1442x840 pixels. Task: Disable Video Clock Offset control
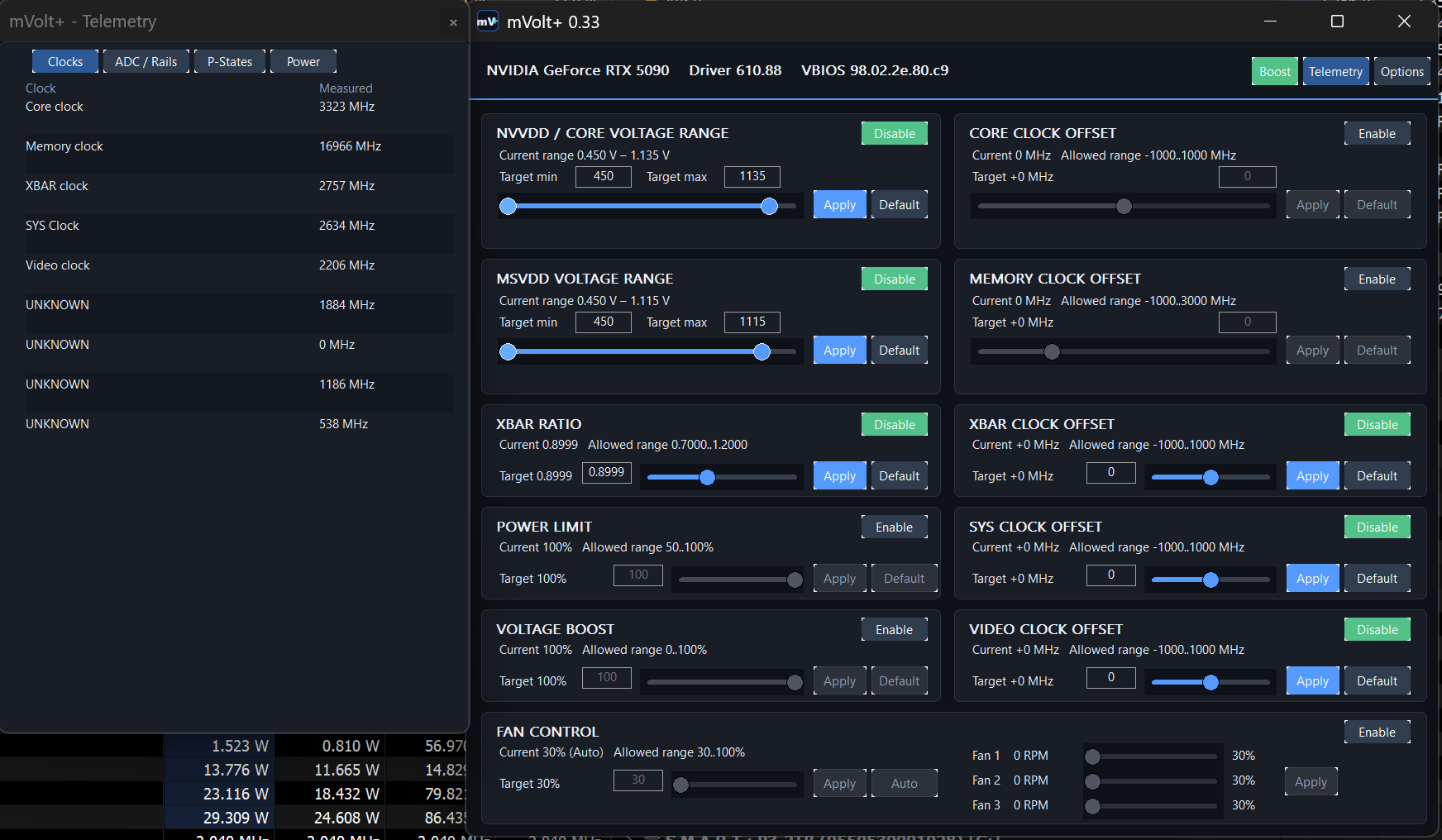(x=1378, y=630)
